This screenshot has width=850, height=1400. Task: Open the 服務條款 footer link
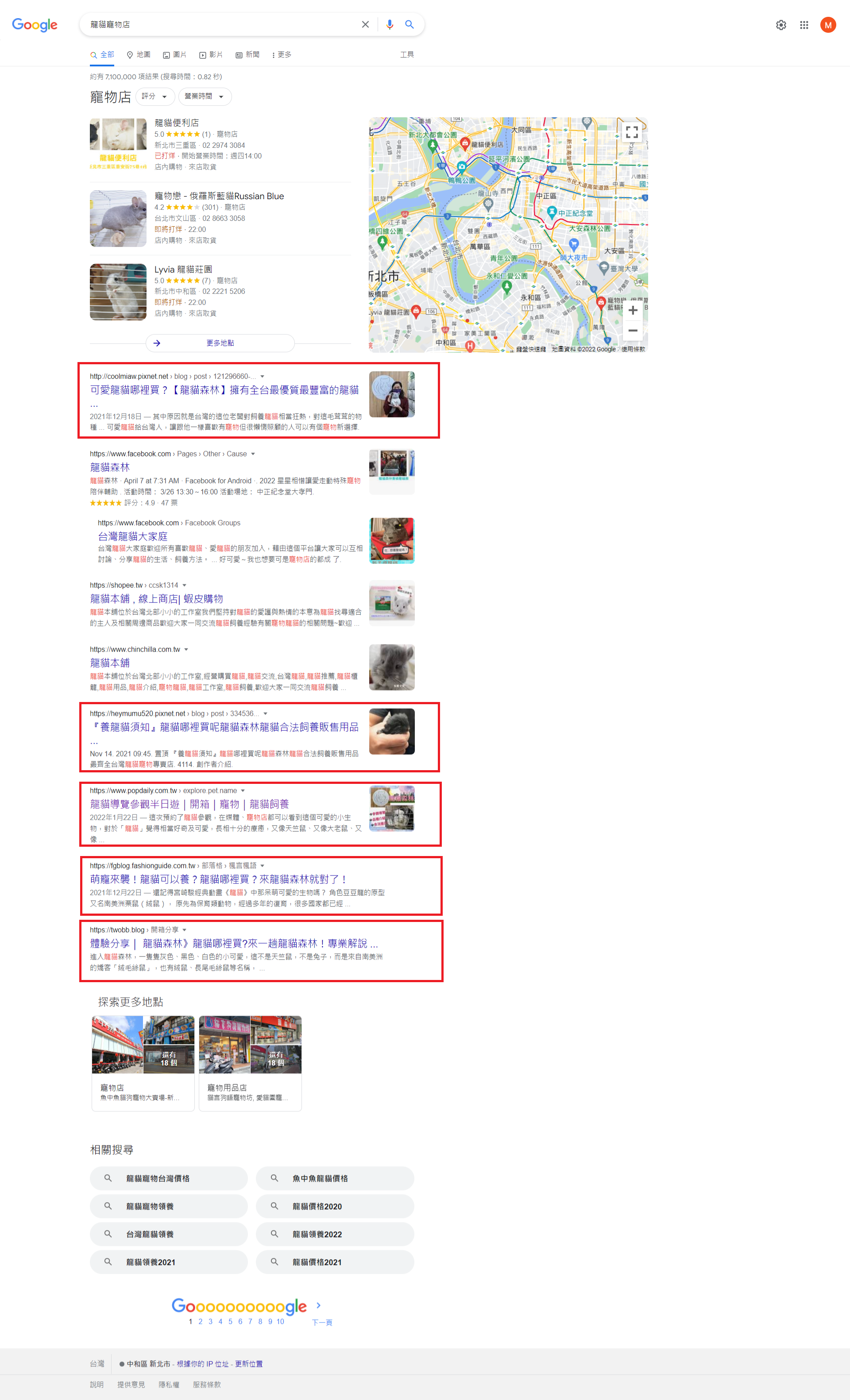(x=207, y=1385)
